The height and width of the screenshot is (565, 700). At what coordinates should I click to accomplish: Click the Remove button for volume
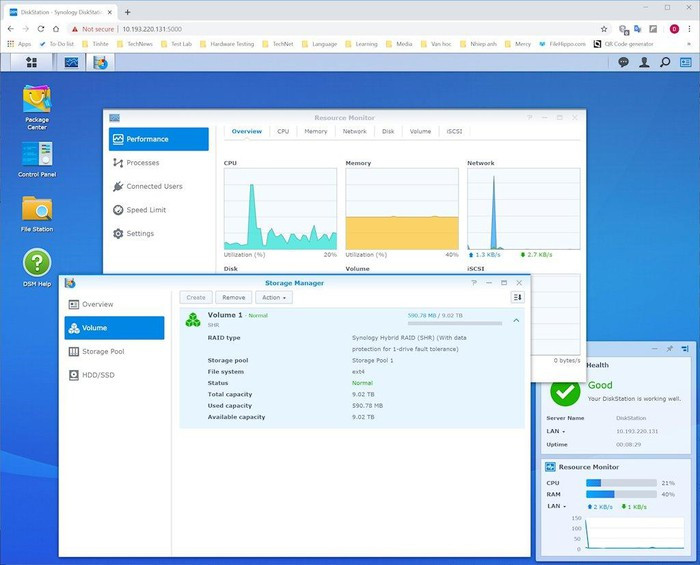point(234,297)
